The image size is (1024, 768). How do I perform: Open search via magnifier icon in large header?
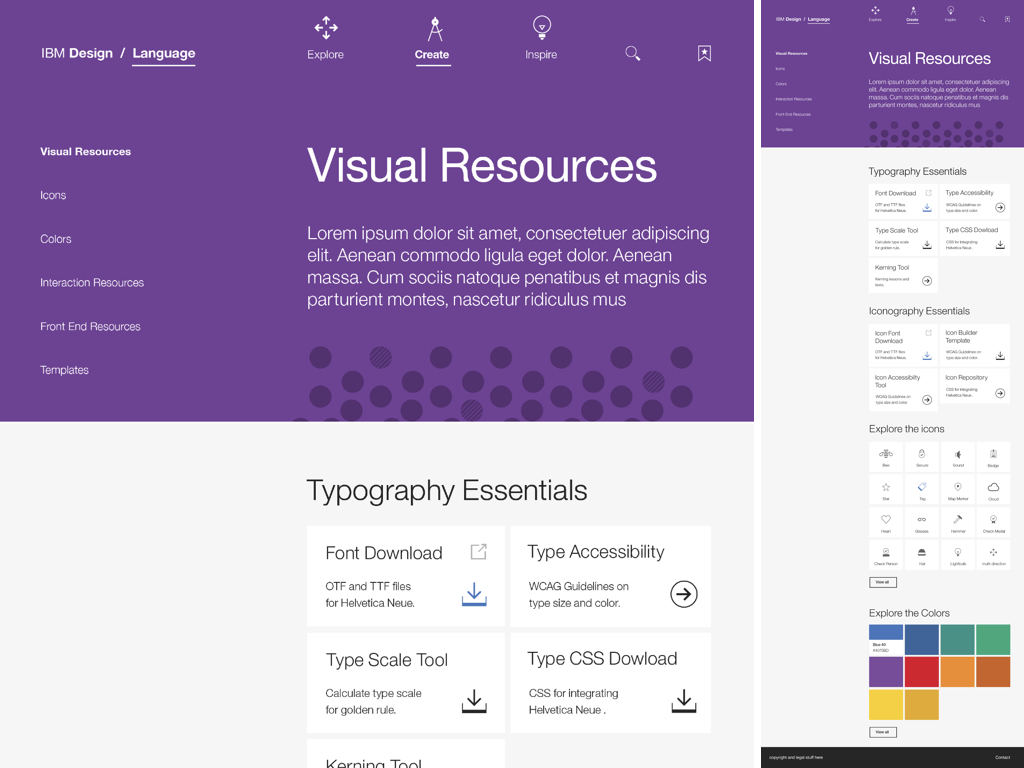[632, 54]
